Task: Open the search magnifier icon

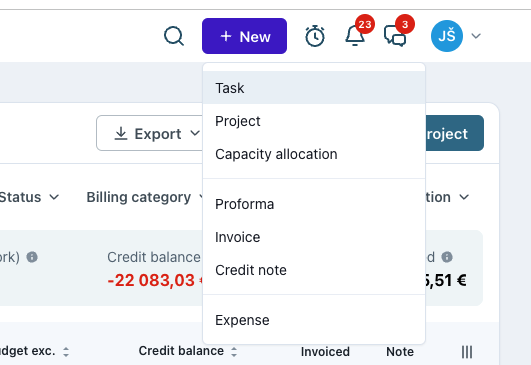Action: coord(174,36)
